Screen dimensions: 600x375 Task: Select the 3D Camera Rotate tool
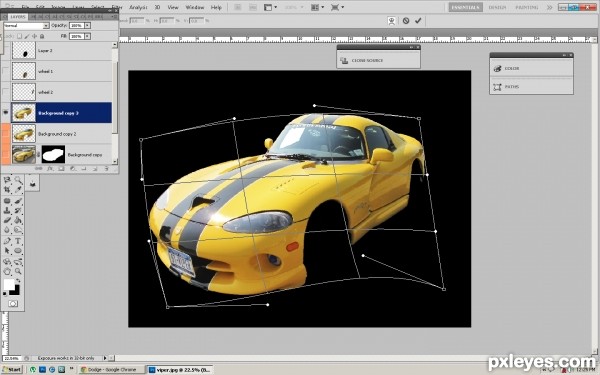tap(18, 262)
